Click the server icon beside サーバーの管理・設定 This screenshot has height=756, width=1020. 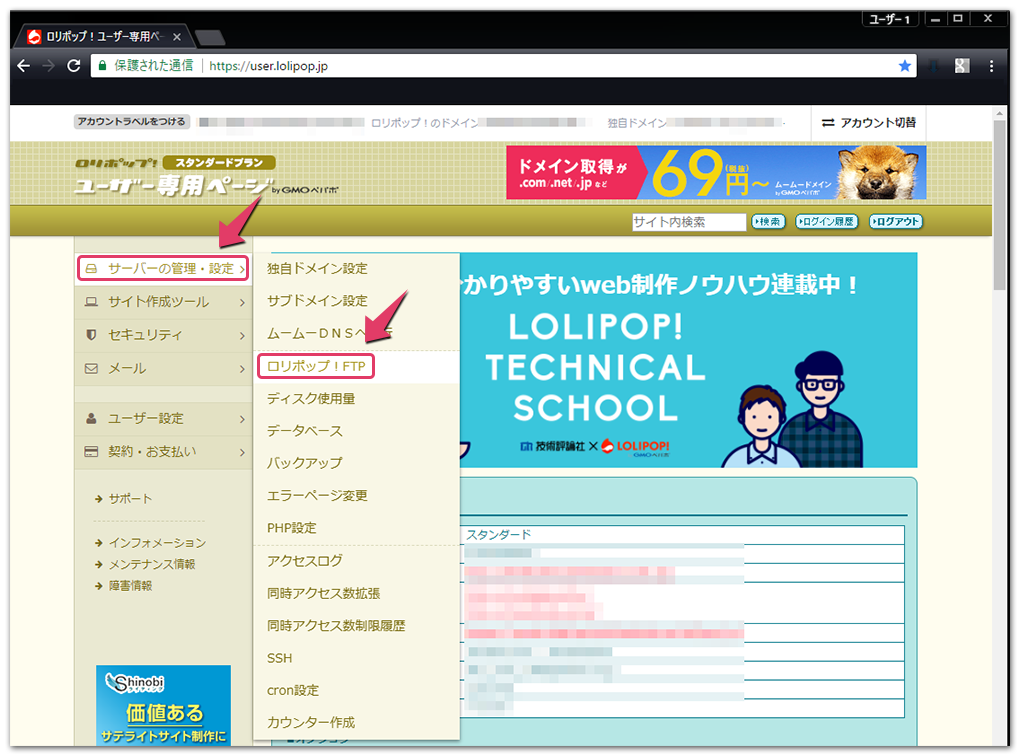[91, 270]
